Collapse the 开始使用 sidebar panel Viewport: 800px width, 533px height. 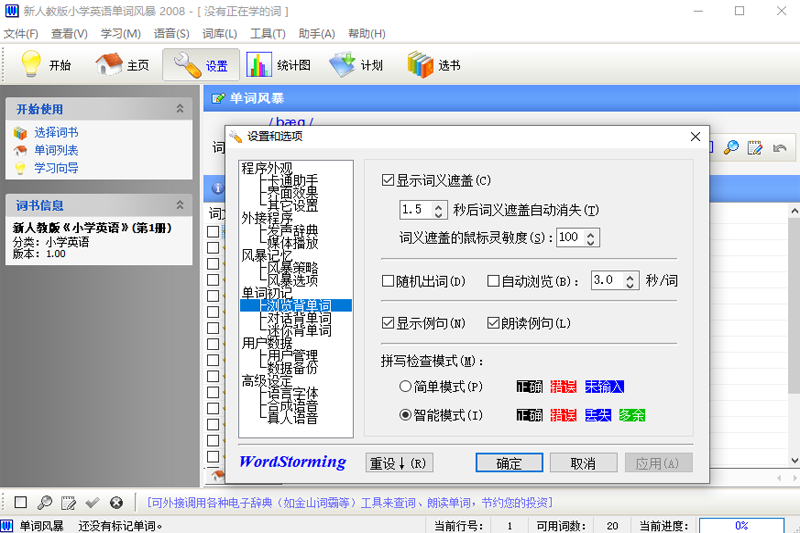(x=180, y=109)
